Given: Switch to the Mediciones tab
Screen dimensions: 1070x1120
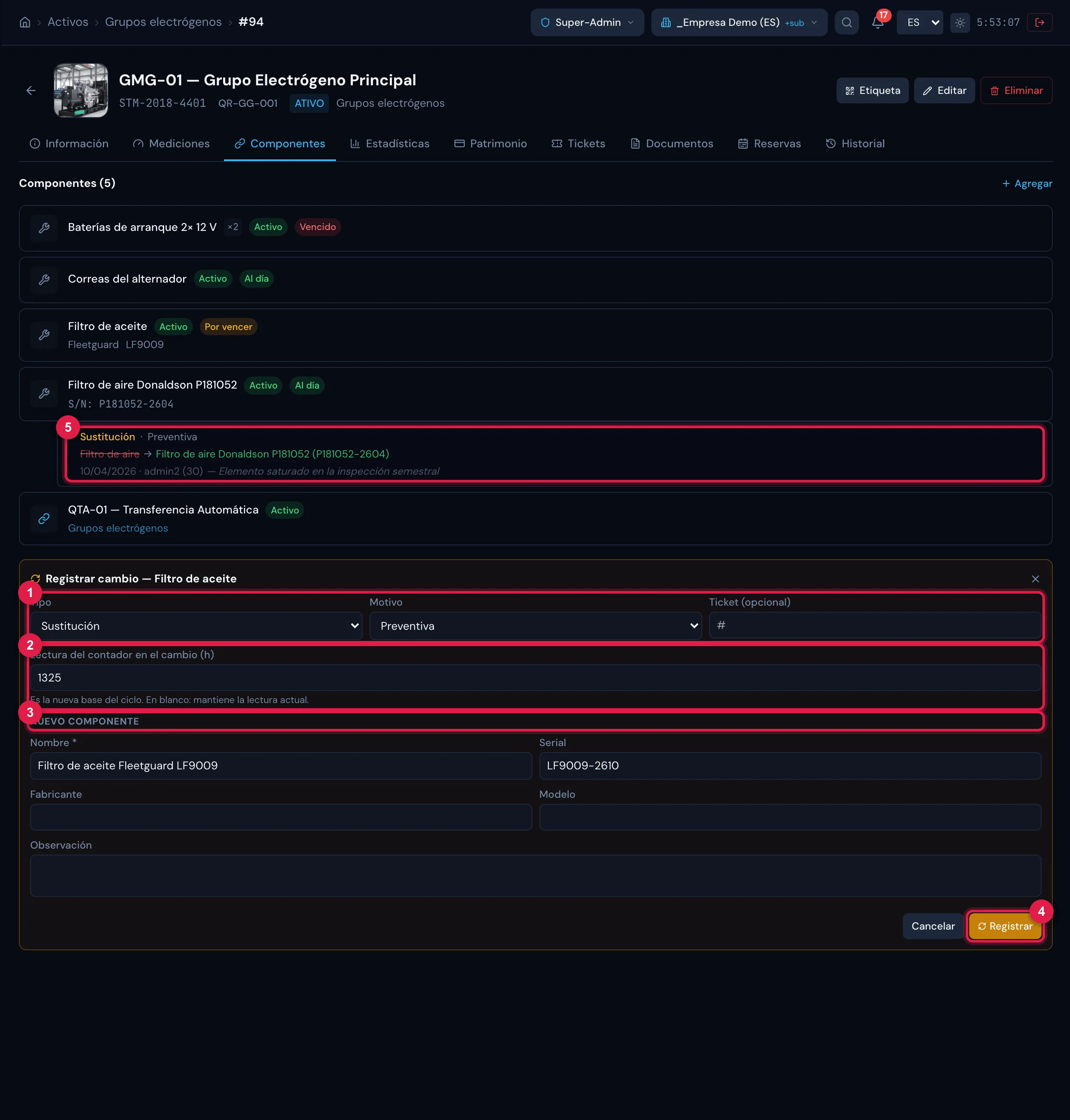Looking at the screenshot, I should pyautogui.click(x=171, y=144).
